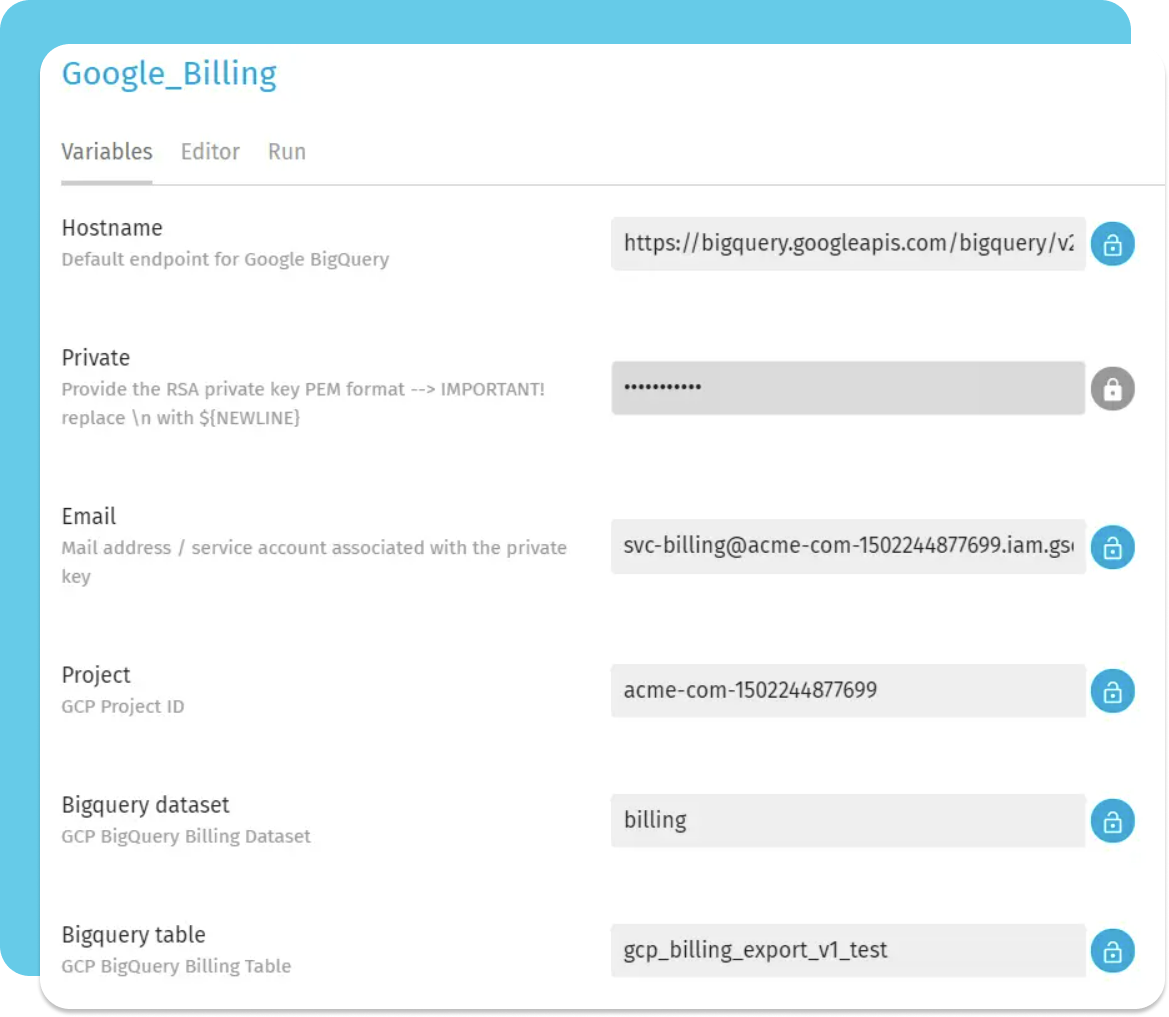1169x1017 pixels.
Task: Click inside the Hostname URL input
Action: point(848,243)
